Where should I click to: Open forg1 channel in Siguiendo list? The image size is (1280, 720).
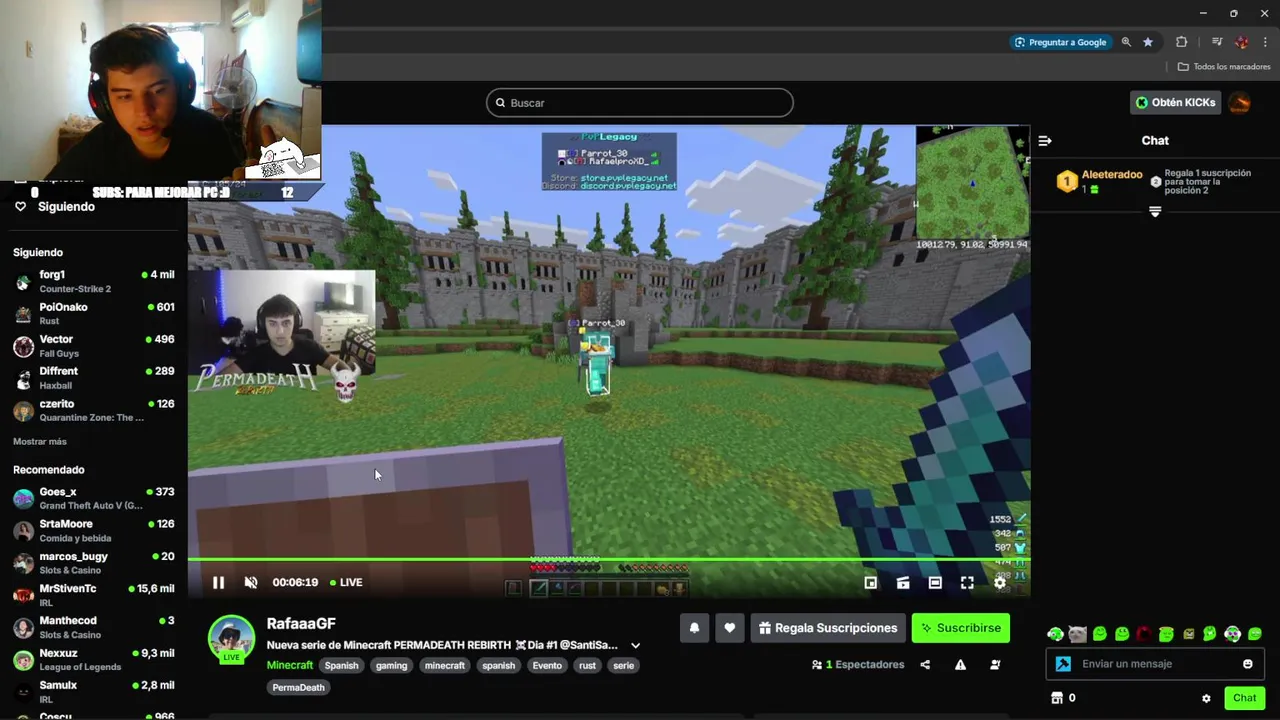(94, 281)
